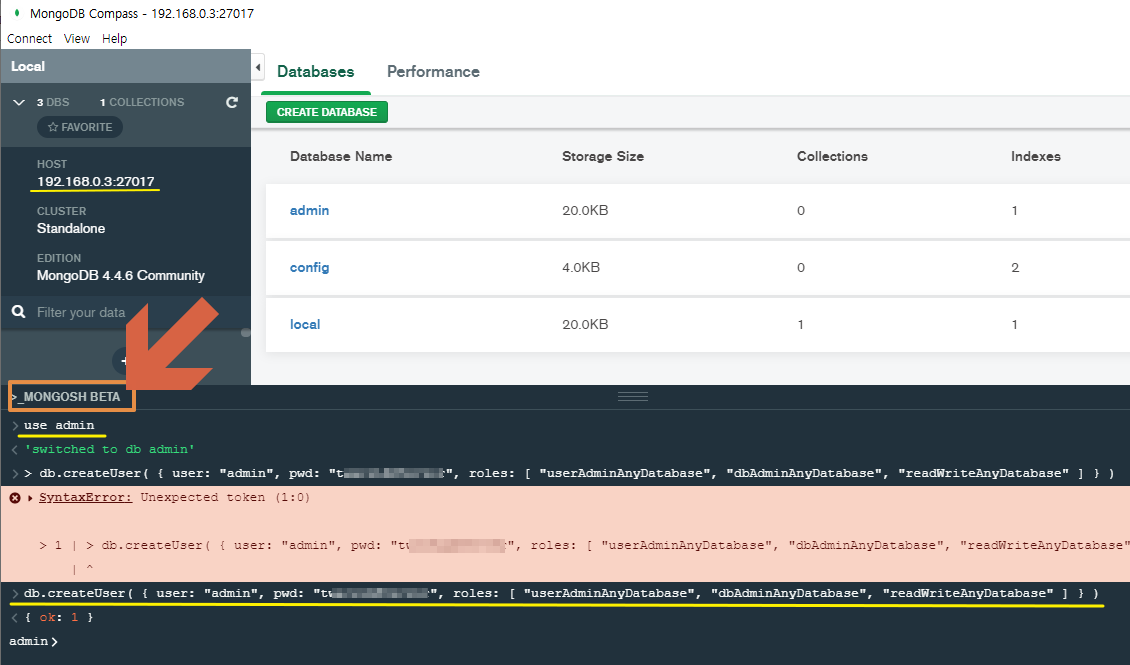Screen dimensions: 1130x665
Task: Click the red error icon in the shell
Action: pos(14,498)
